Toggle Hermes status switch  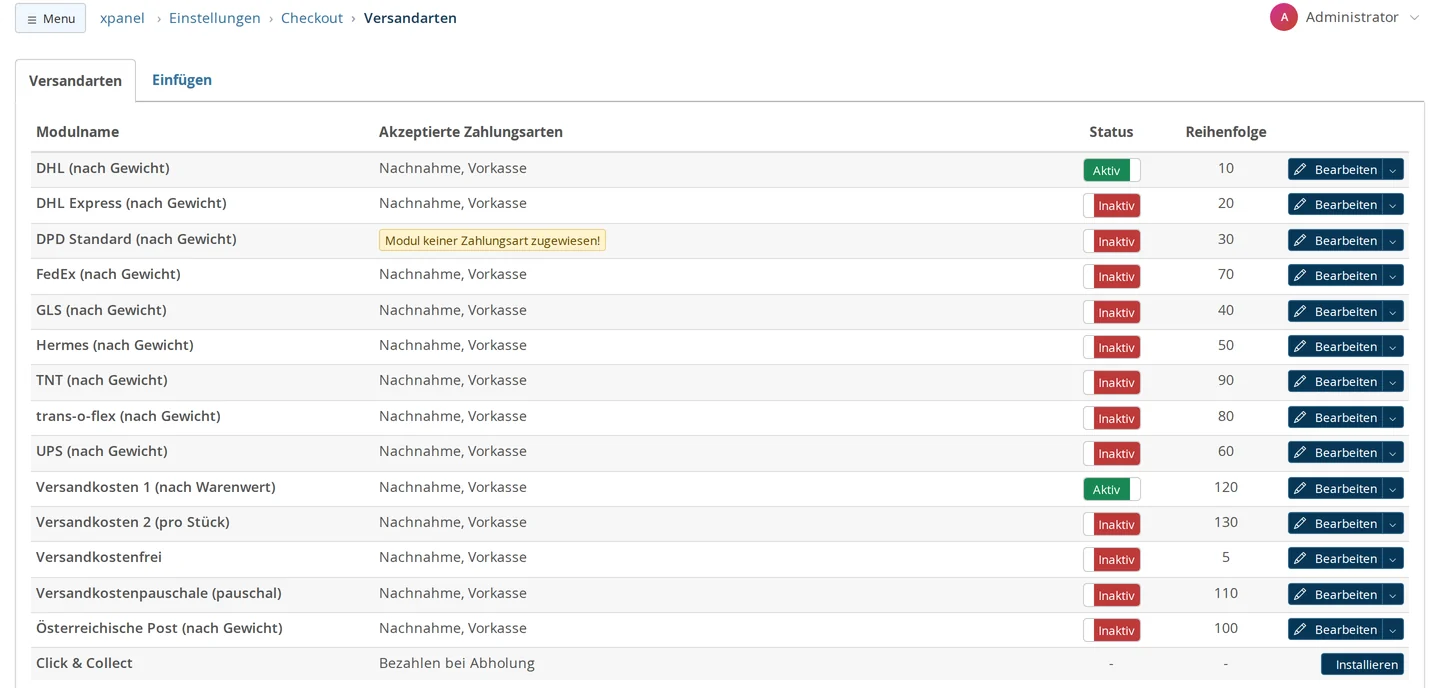[x=1112, y=347]
